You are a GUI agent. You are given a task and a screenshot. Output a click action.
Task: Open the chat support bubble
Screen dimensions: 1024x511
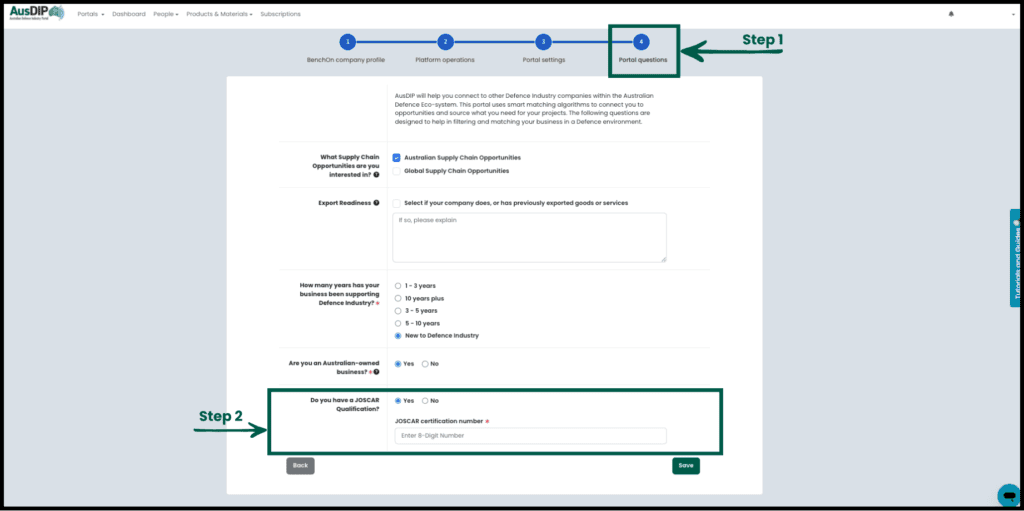coord(1008,495)
